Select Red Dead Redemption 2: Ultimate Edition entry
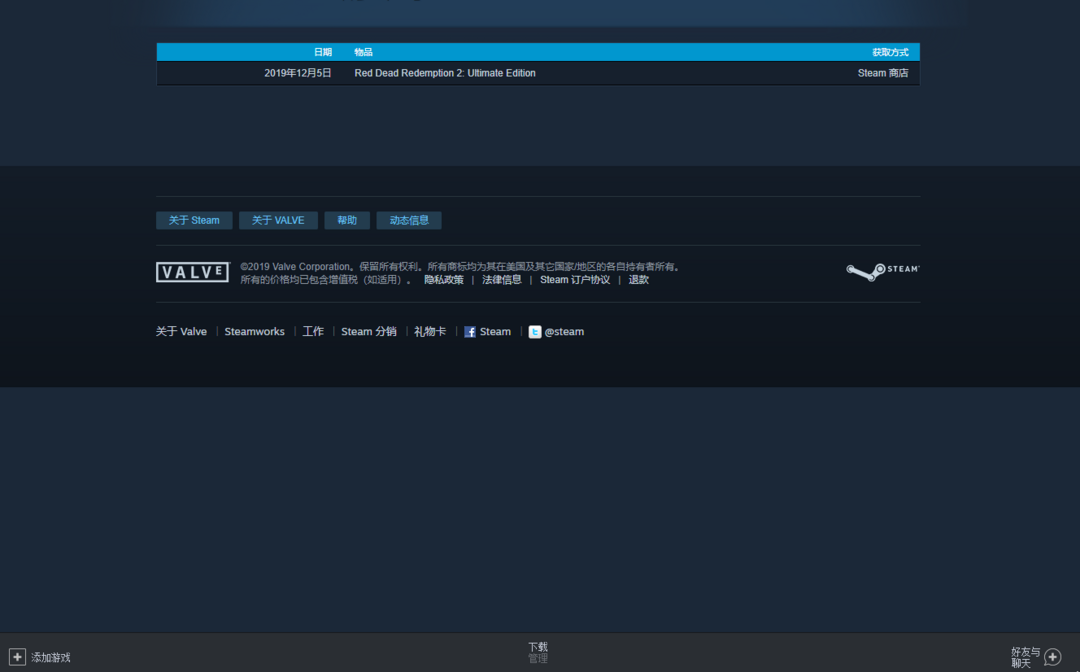 445,73
